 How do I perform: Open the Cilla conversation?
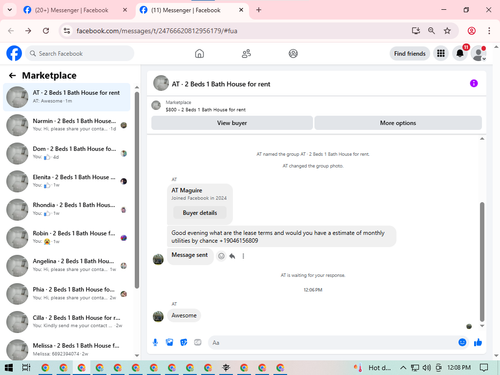(x=67, y=322)
